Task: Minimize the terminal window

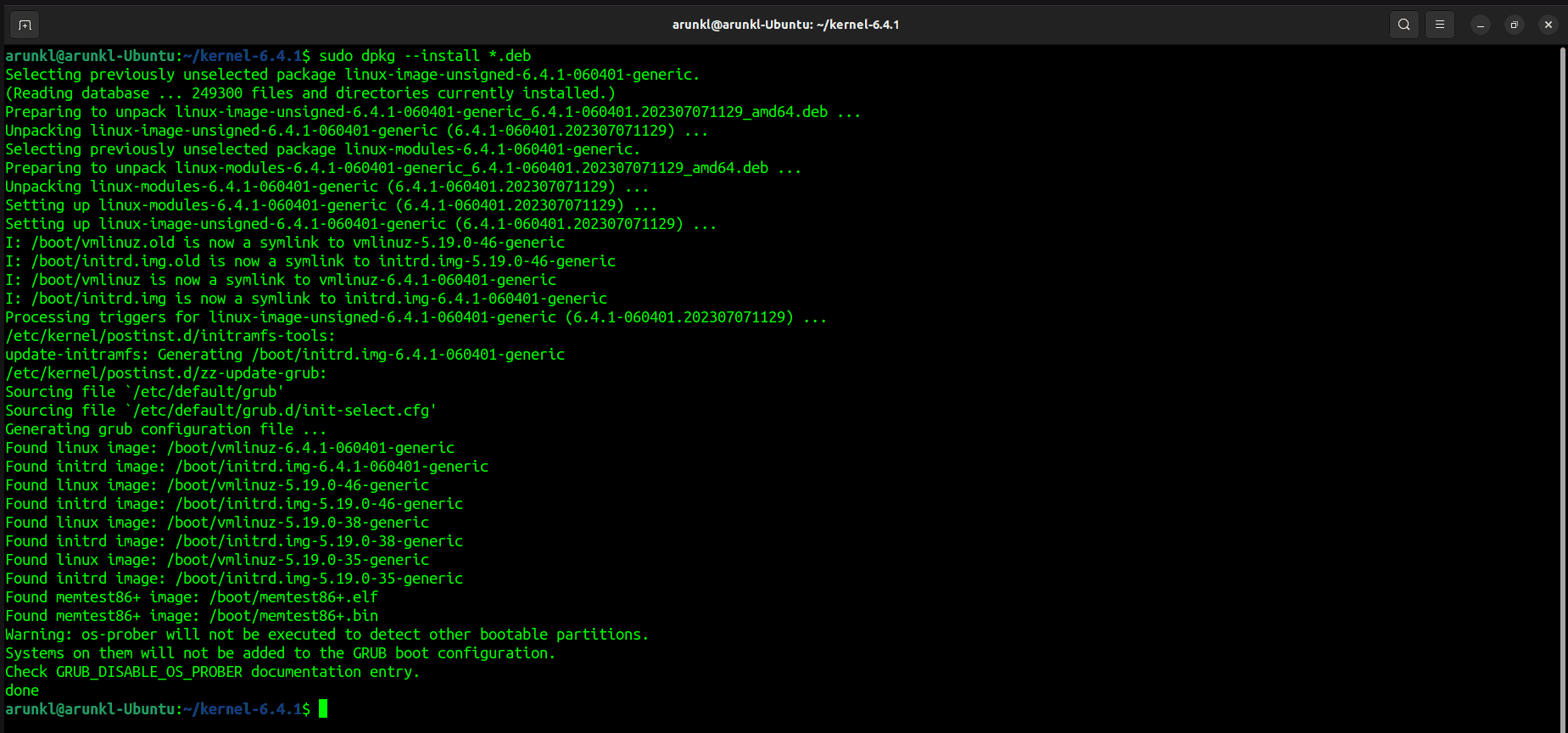Action: [1481, 25]
